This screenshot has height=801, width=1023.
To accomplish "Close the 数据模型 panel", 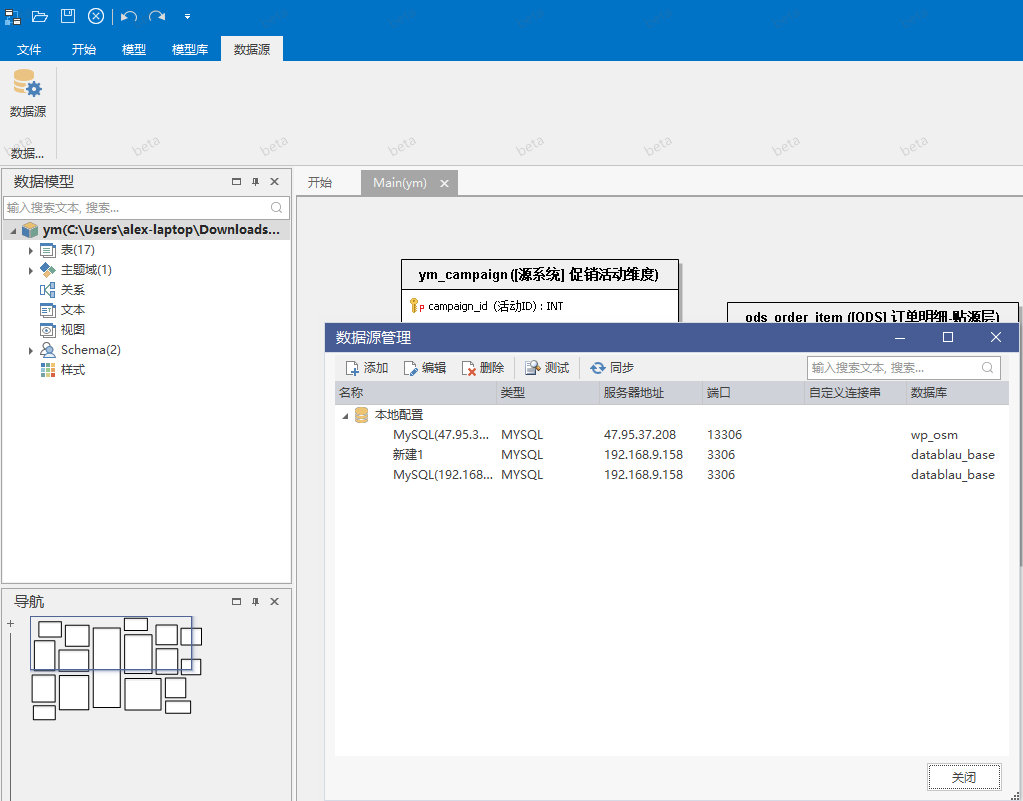I will coord(275,182).
